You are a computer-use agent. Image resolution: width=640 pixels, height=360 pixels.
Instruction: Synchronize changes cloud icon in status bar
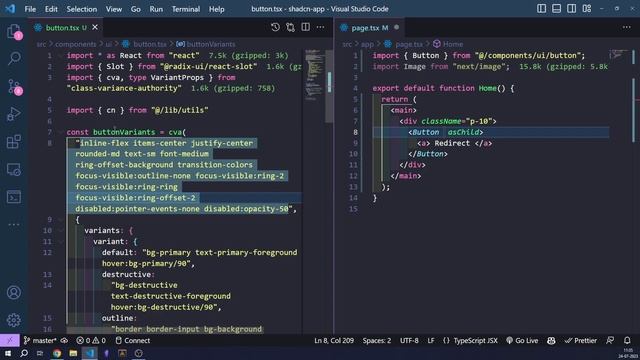click(x=64, y=340)
